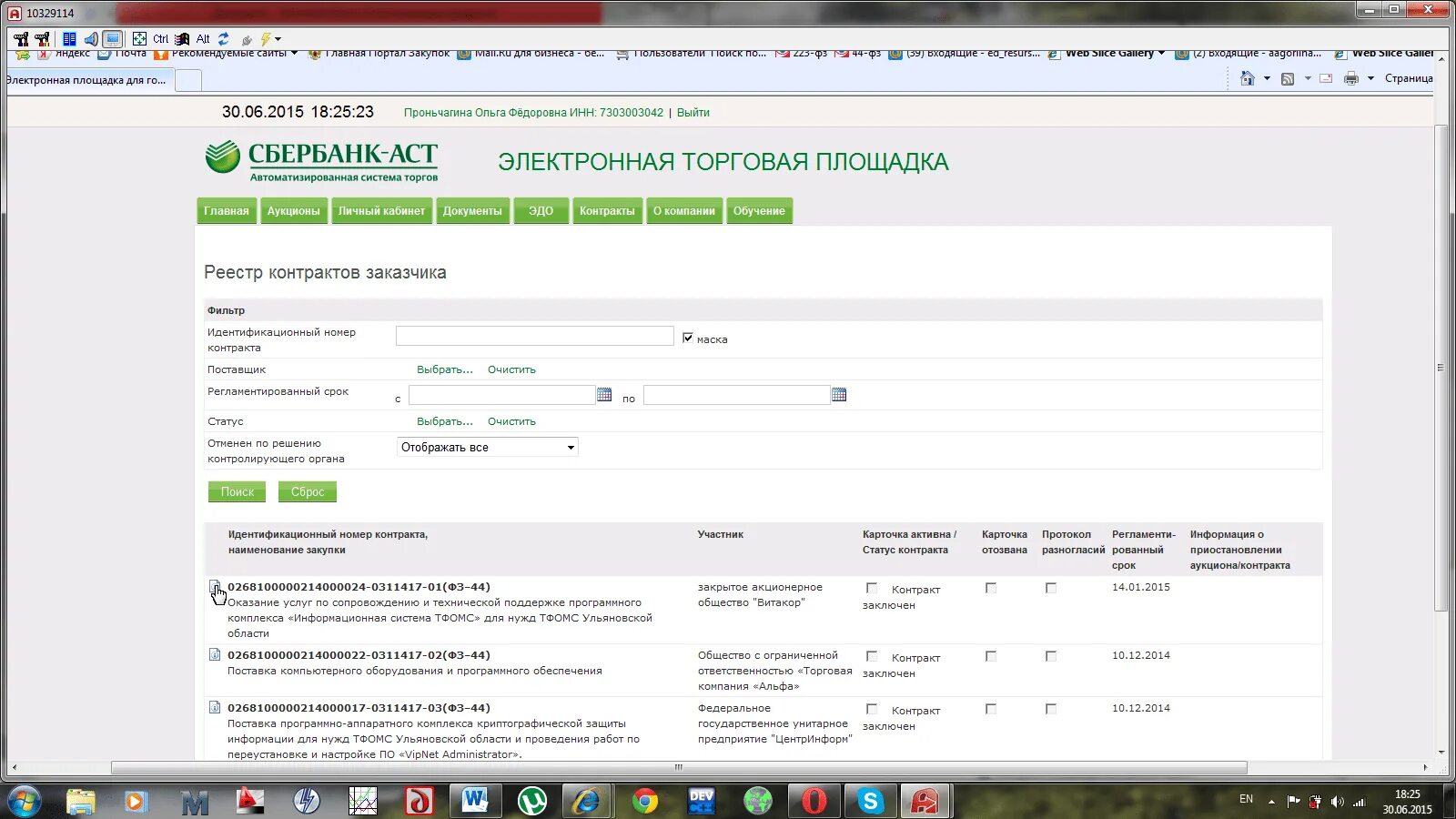Open dropdown arrow next to lightning bolt
The width and height of the screenshot is (1456, 819).
278,39
